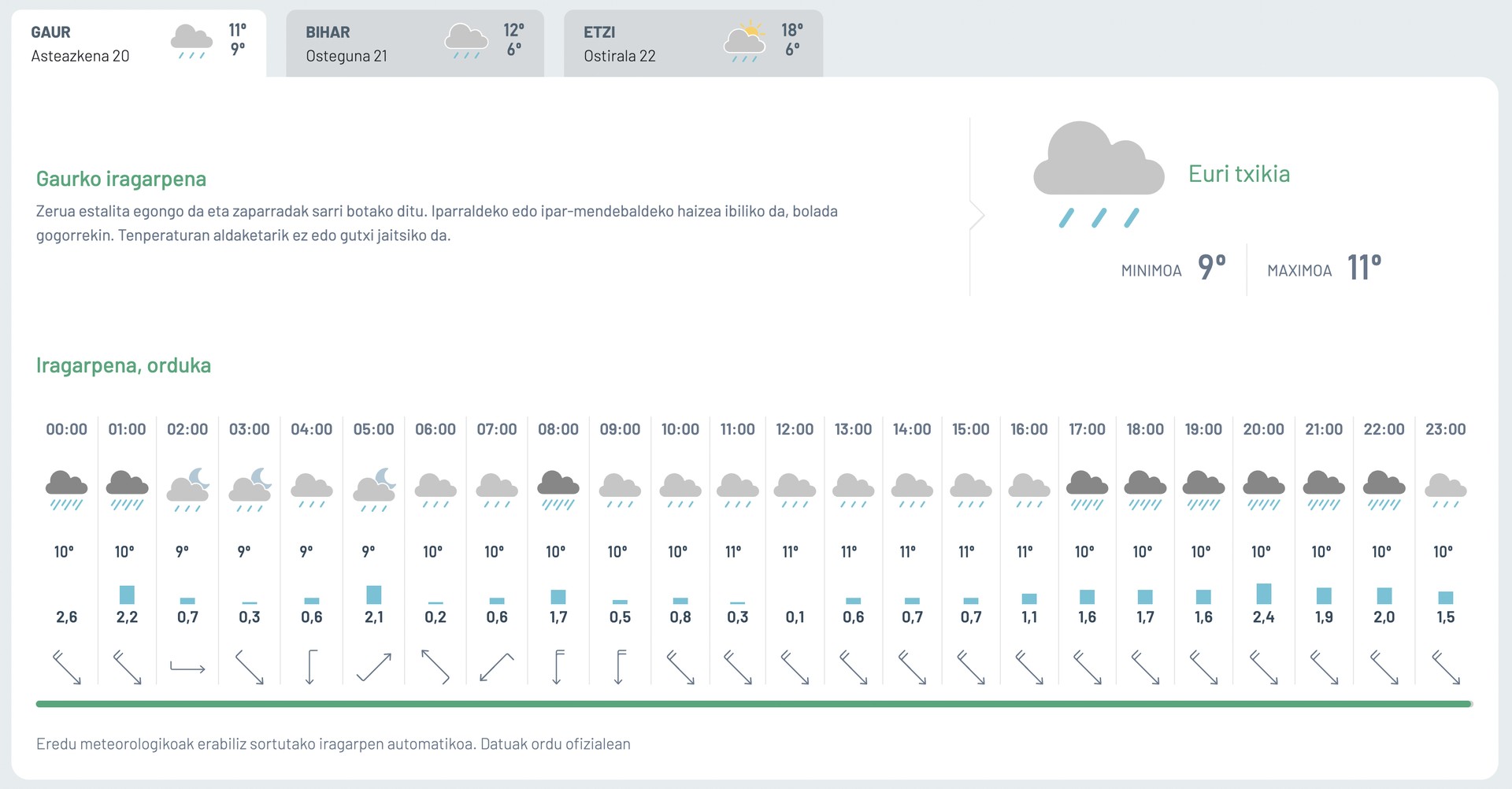Click the 00:00 heavy rain cloud icon
The width and height of the screenshot is (1512, 789).
tap(67, 490)
